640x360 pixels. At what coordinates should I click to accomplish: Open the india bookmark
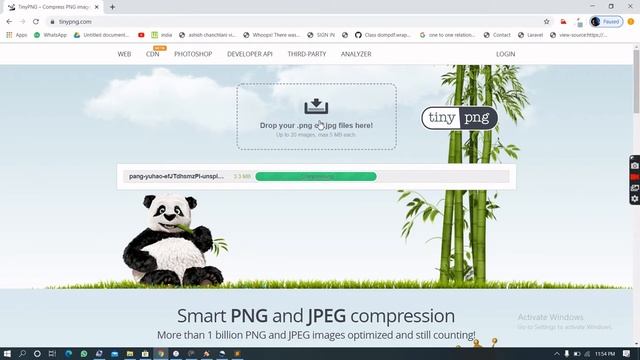pos(162,35)
